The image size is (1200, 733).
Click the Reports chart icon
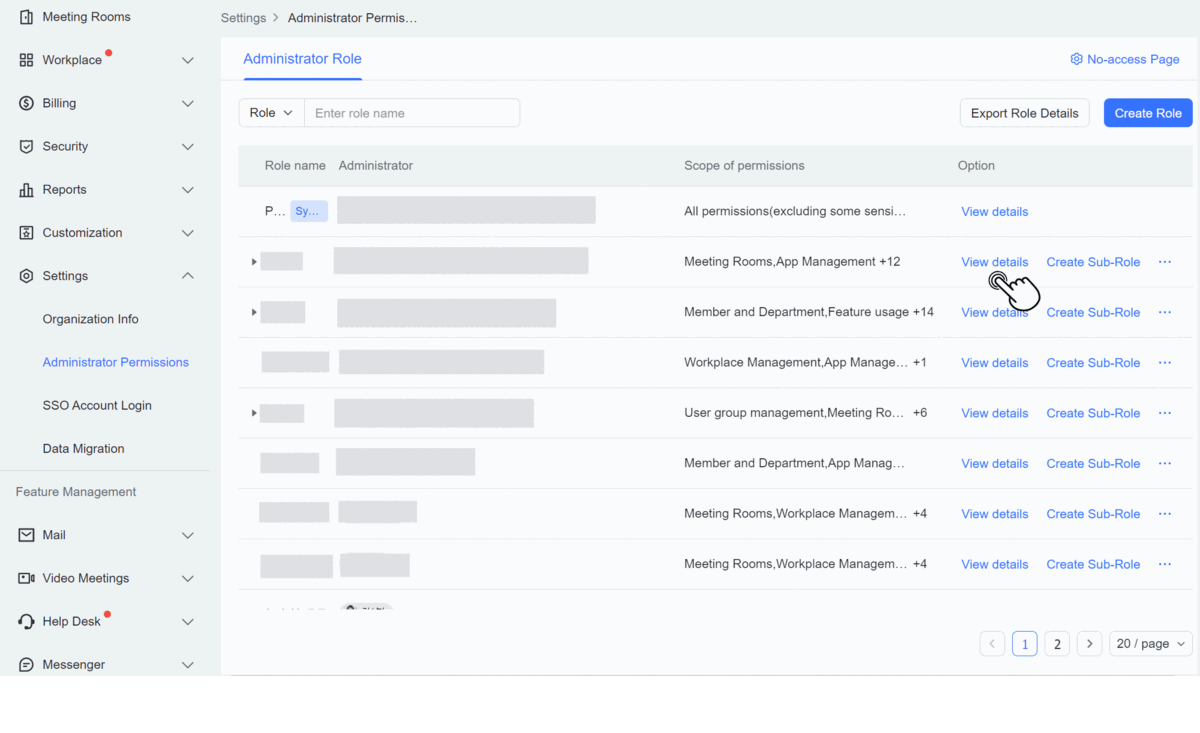point(25,189)
